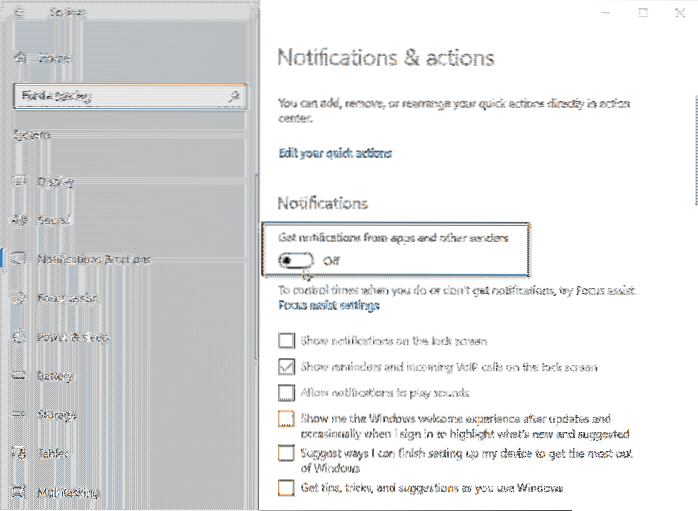Viewport: 698px width, 511px height.
Task: Open Display settings via its monitor icon
Action: click(x=19, y=182)
